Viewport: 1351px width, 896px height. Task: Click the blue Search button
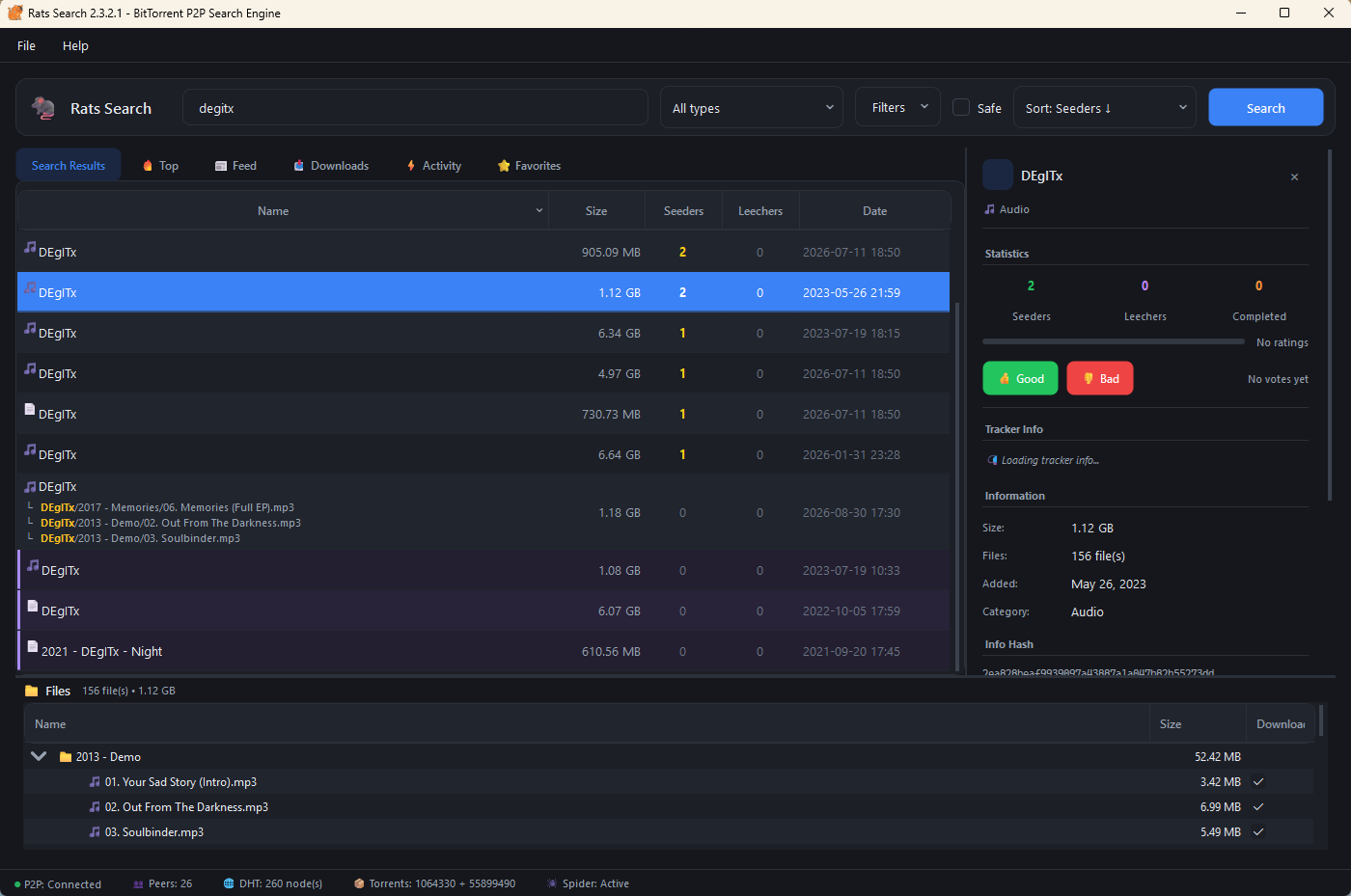point(1266,108)
